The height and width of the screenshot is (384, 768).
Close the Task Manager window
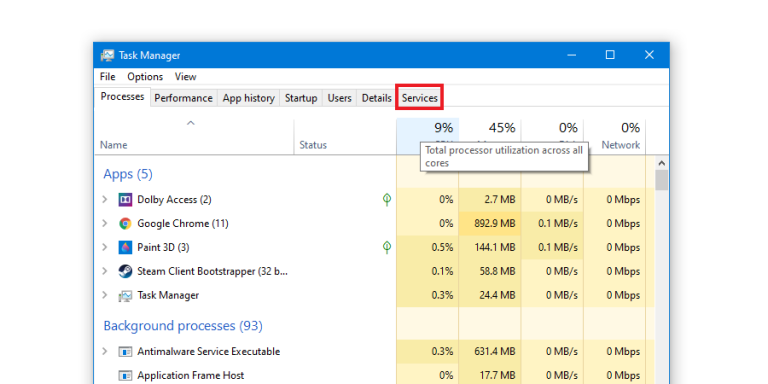coord(649,55)
